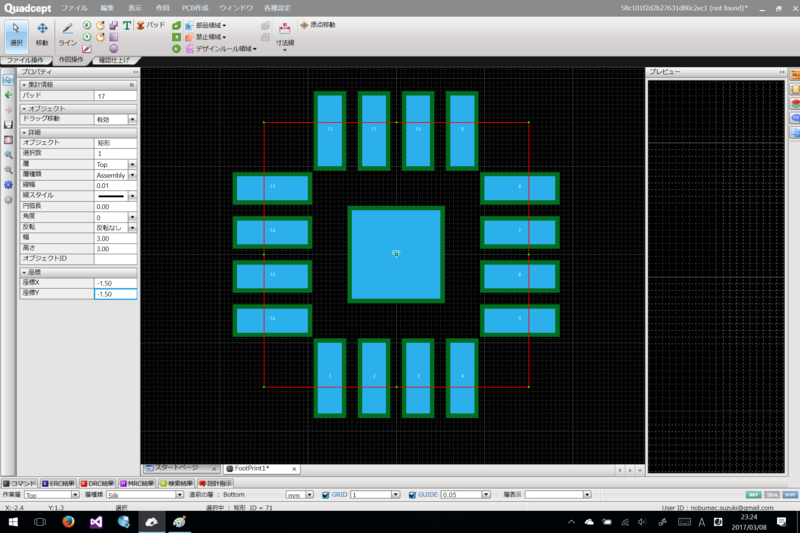The height and width of the screenshot is (533, 800).
Task: Click the 幅 width value field
Action: pyautogui.click(x=115, y=238)
